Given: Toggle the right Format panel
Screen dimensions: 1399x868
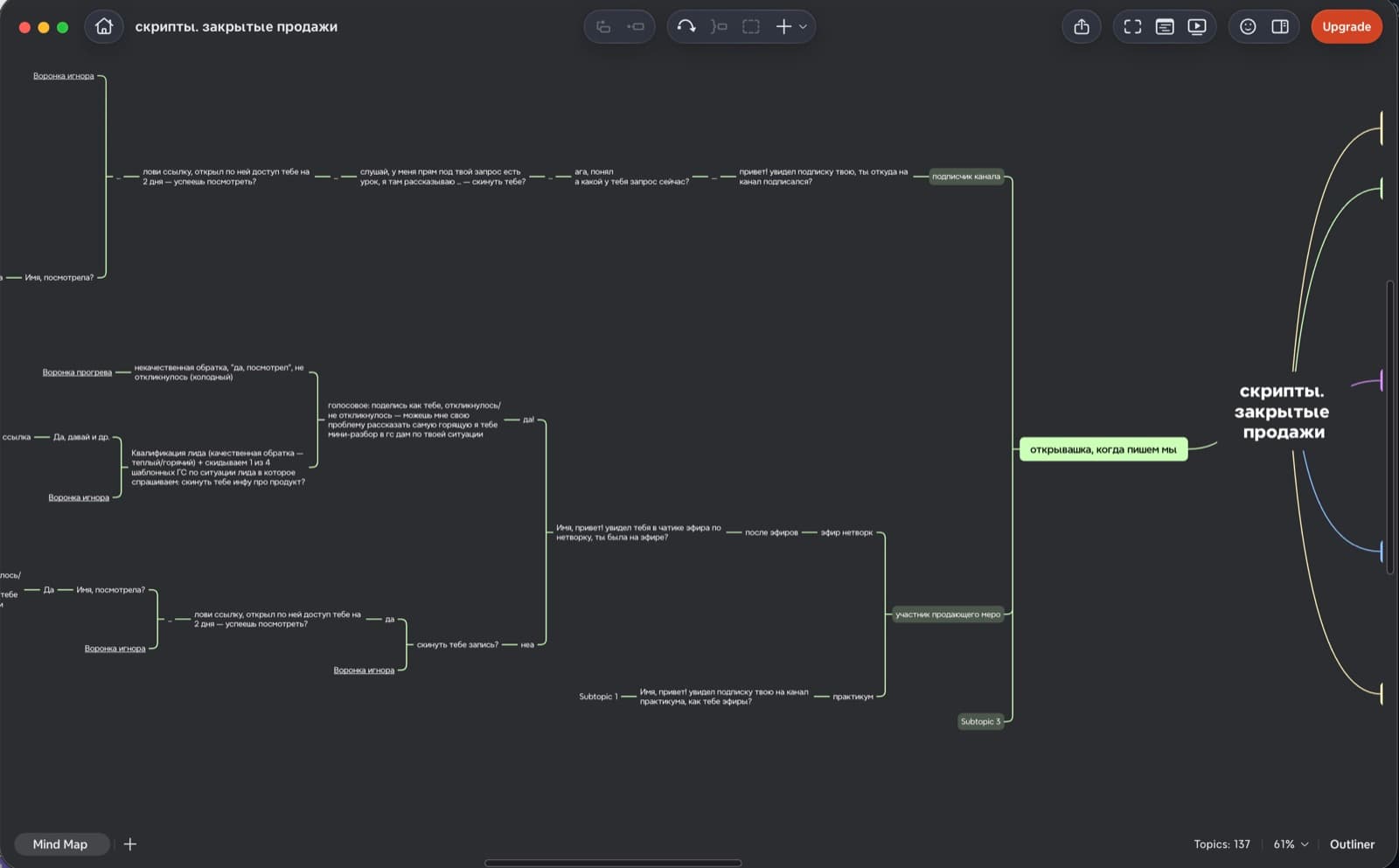Looking at the screenshot, I should (x=1280, y=26).
